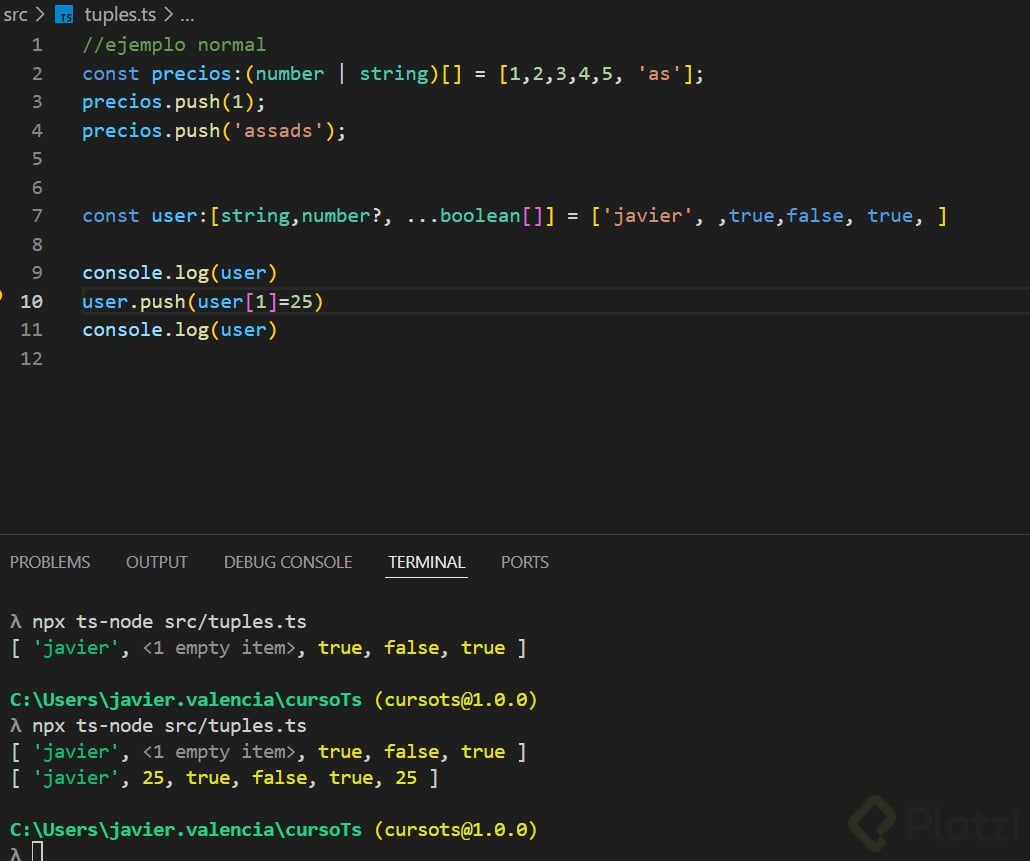Image resolution: width=1030 pixels, height=861 pixels.
Task: Click the 'as' string literal on line 2
Action: pos(659,74)
